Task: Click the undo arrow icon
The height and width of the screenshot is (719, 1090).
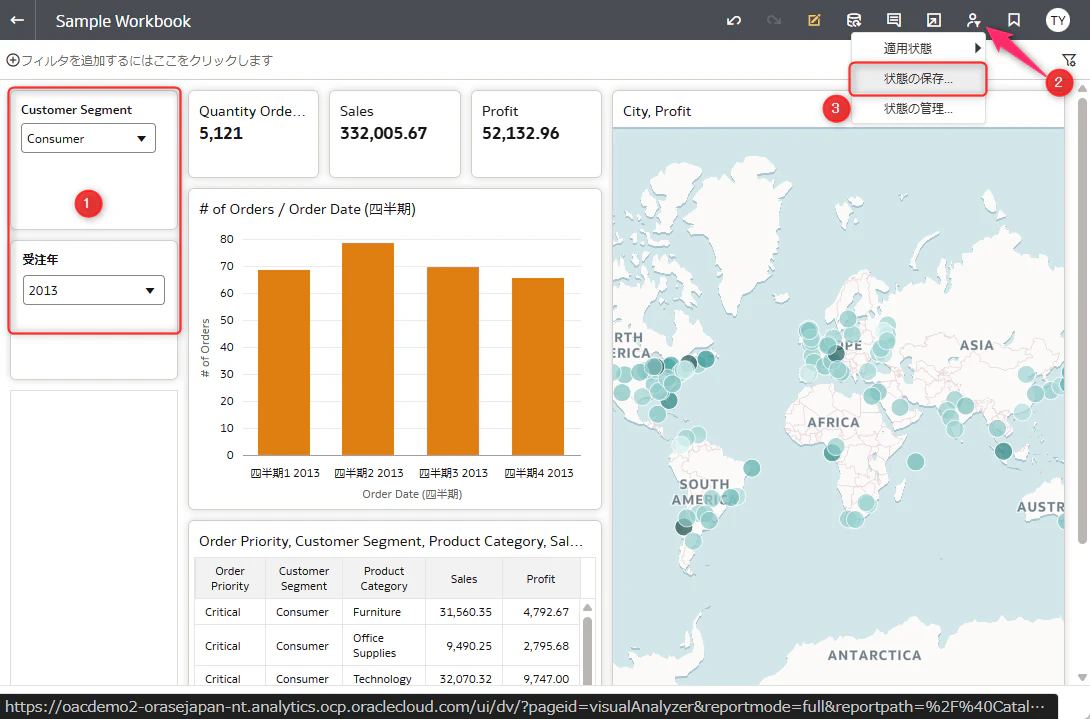Action: [x=734, y=20]
